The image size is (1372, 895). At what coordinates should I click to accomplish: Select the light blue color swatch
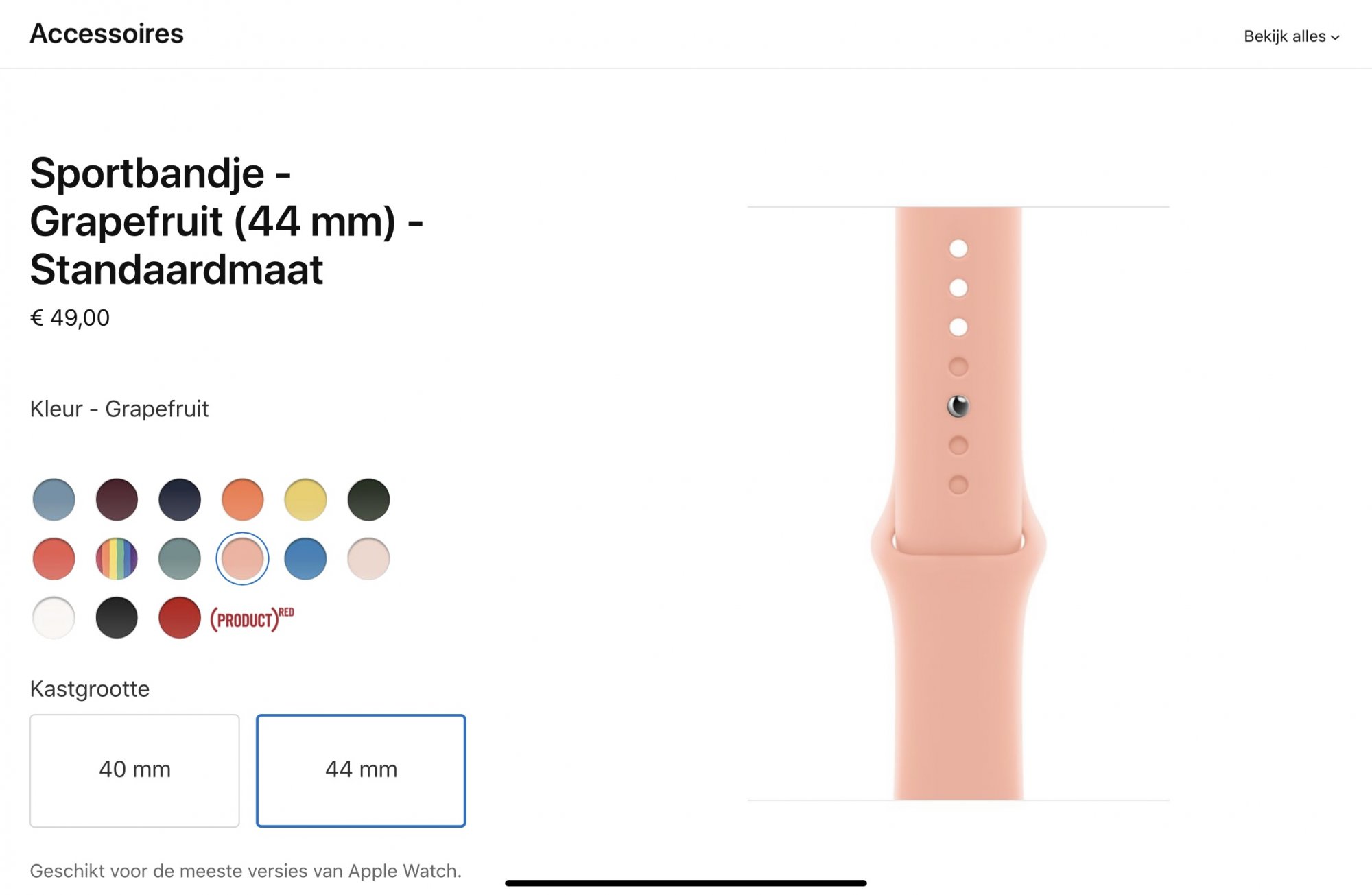(54, 499)
